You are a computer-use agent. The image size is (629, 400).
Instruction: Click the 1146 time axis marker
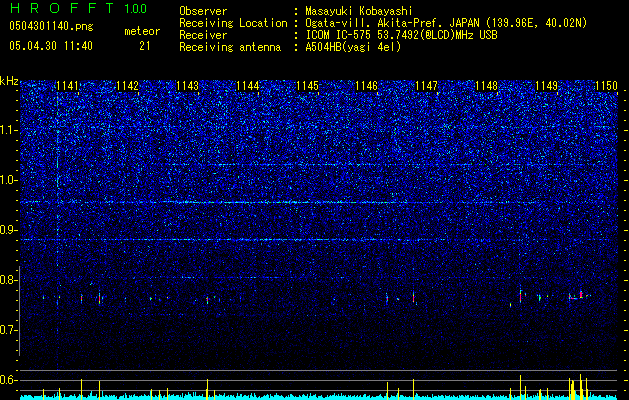pyautogui.click(x=367, y=86)
